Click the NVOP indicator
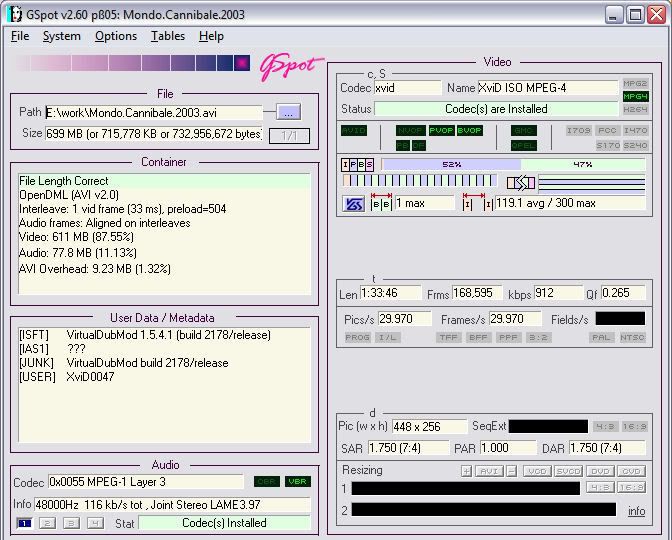672x540 pixels. (411, 130)
